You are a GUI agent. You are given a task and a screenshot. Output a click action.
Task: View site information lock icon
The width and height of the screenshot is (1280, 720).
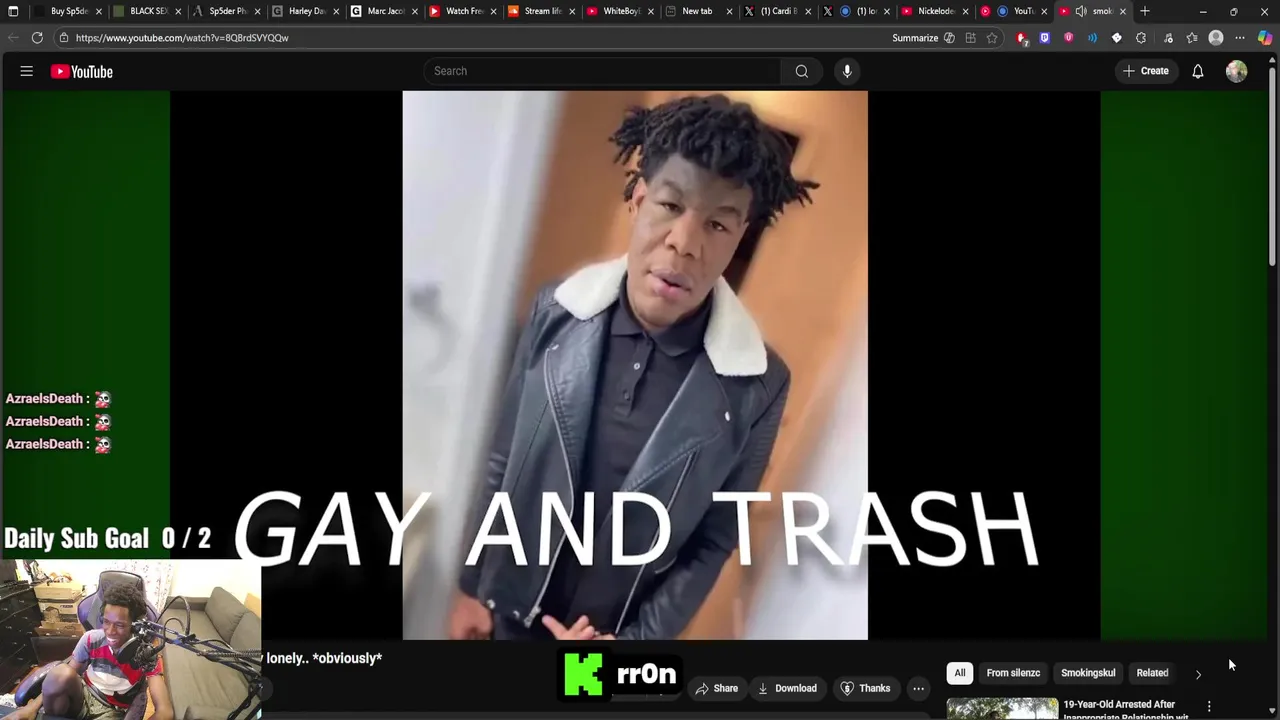[x=64, y=38]
